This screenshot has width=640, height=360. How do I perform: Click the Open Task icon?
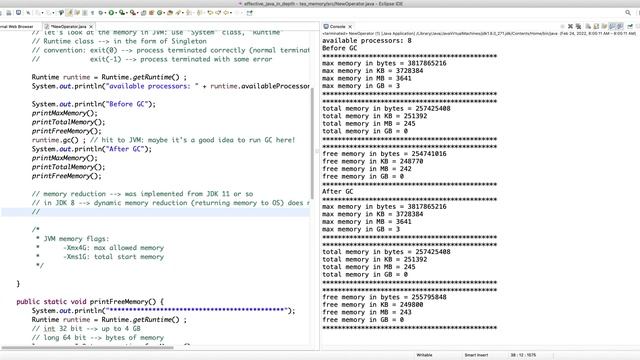[170, 13]
